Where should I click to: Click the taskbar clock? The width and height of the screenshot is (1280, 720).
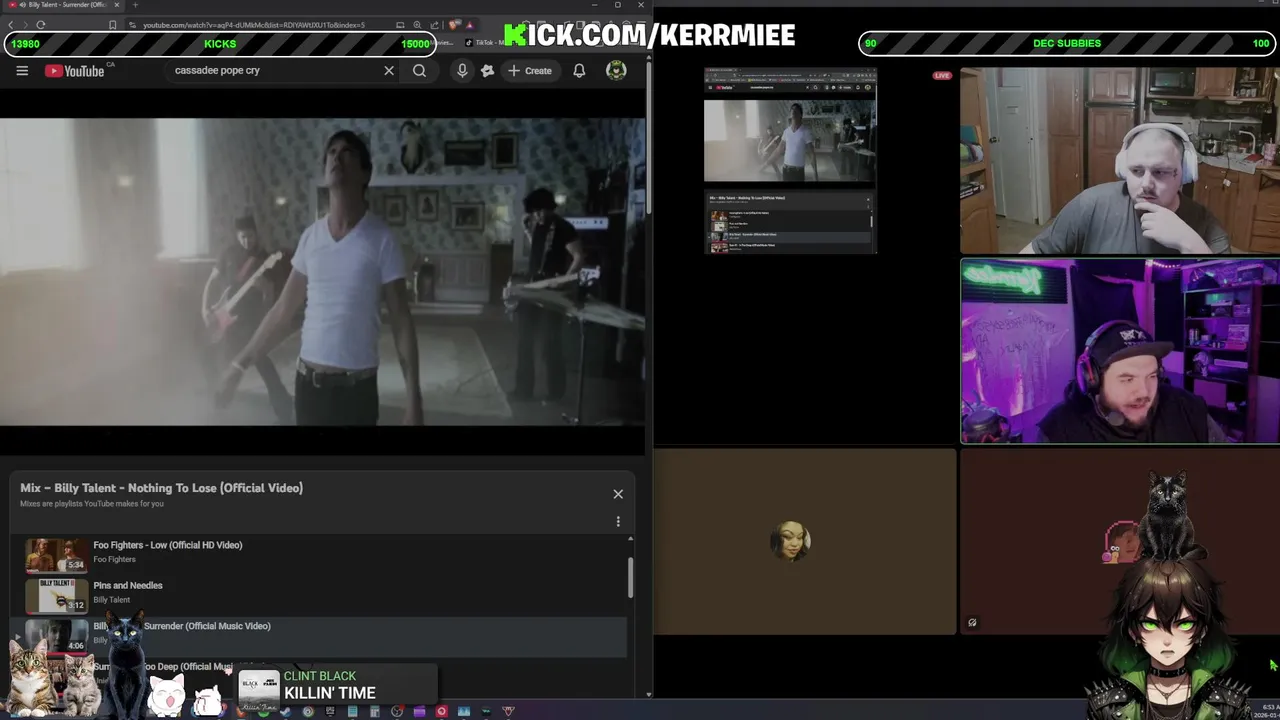click(1266, 710)
